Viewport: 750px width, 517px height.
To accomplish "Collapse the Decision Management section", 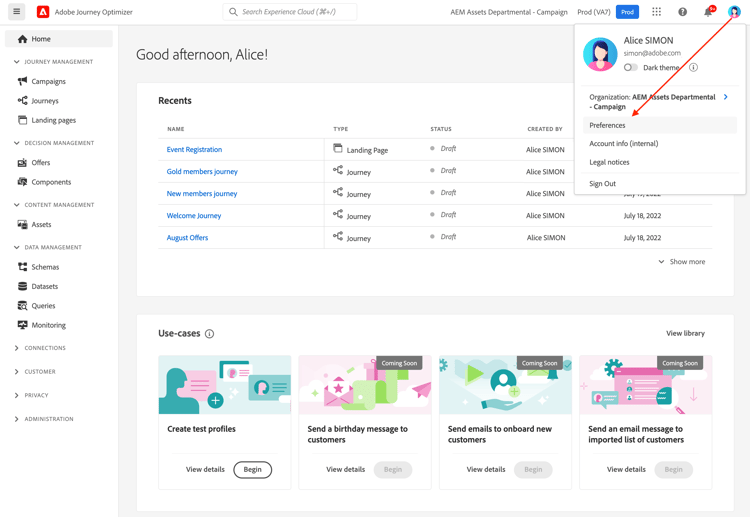I will 17,143.
